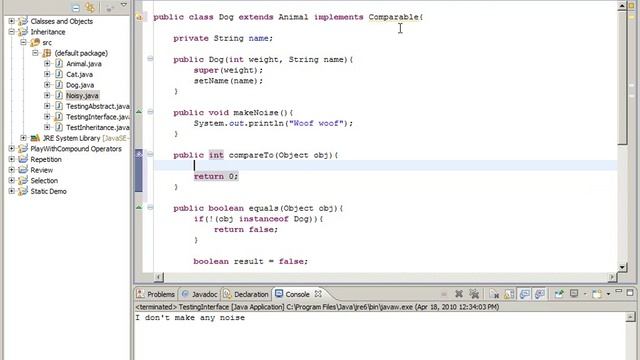Collapse the src folder node
Screen dimensions: 640x360
[x=23, y=42]
